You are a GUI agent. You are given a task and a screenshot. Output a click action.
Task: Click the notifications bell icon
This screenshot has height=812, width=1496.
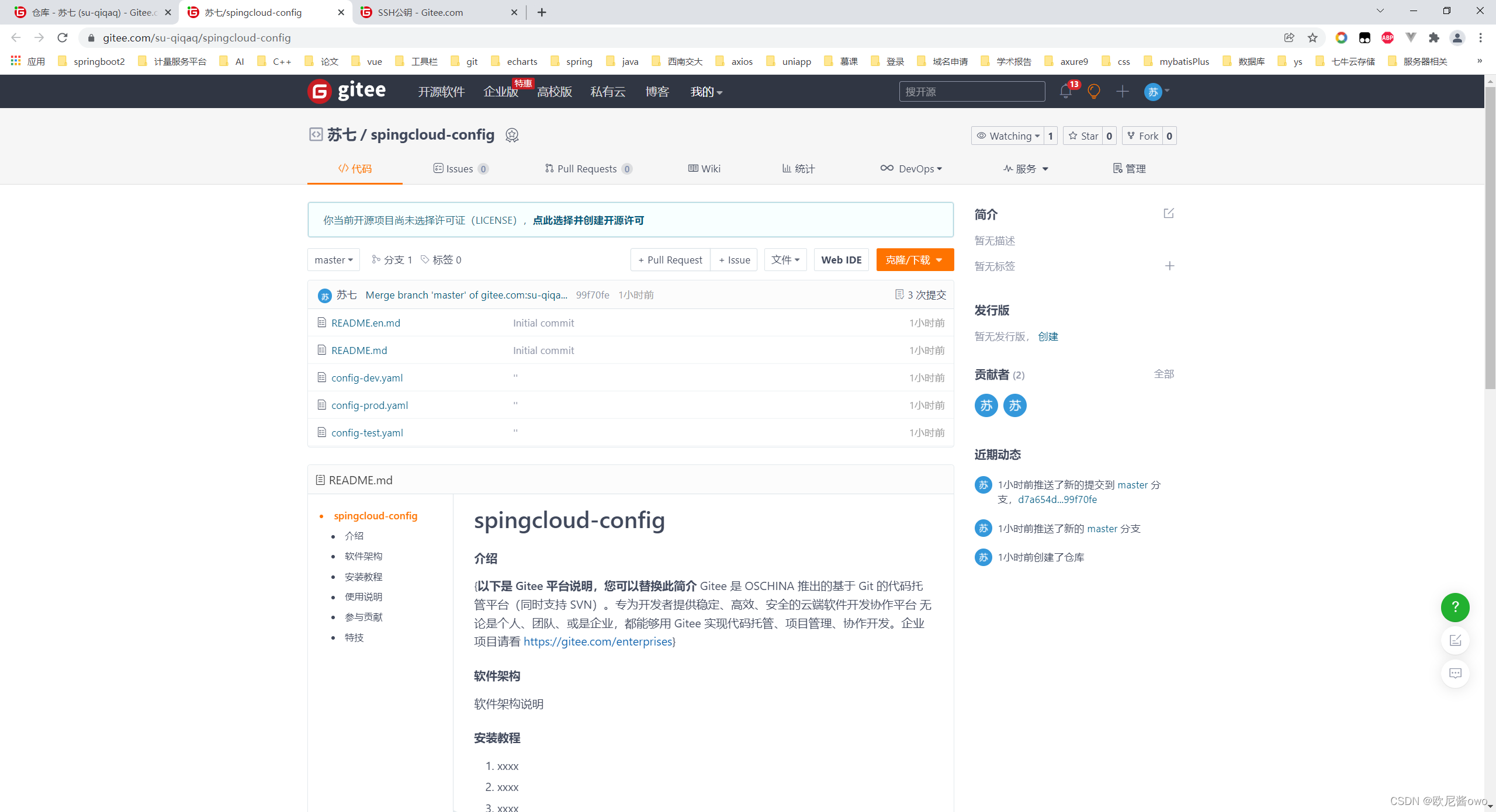[x=1065, y=92]
